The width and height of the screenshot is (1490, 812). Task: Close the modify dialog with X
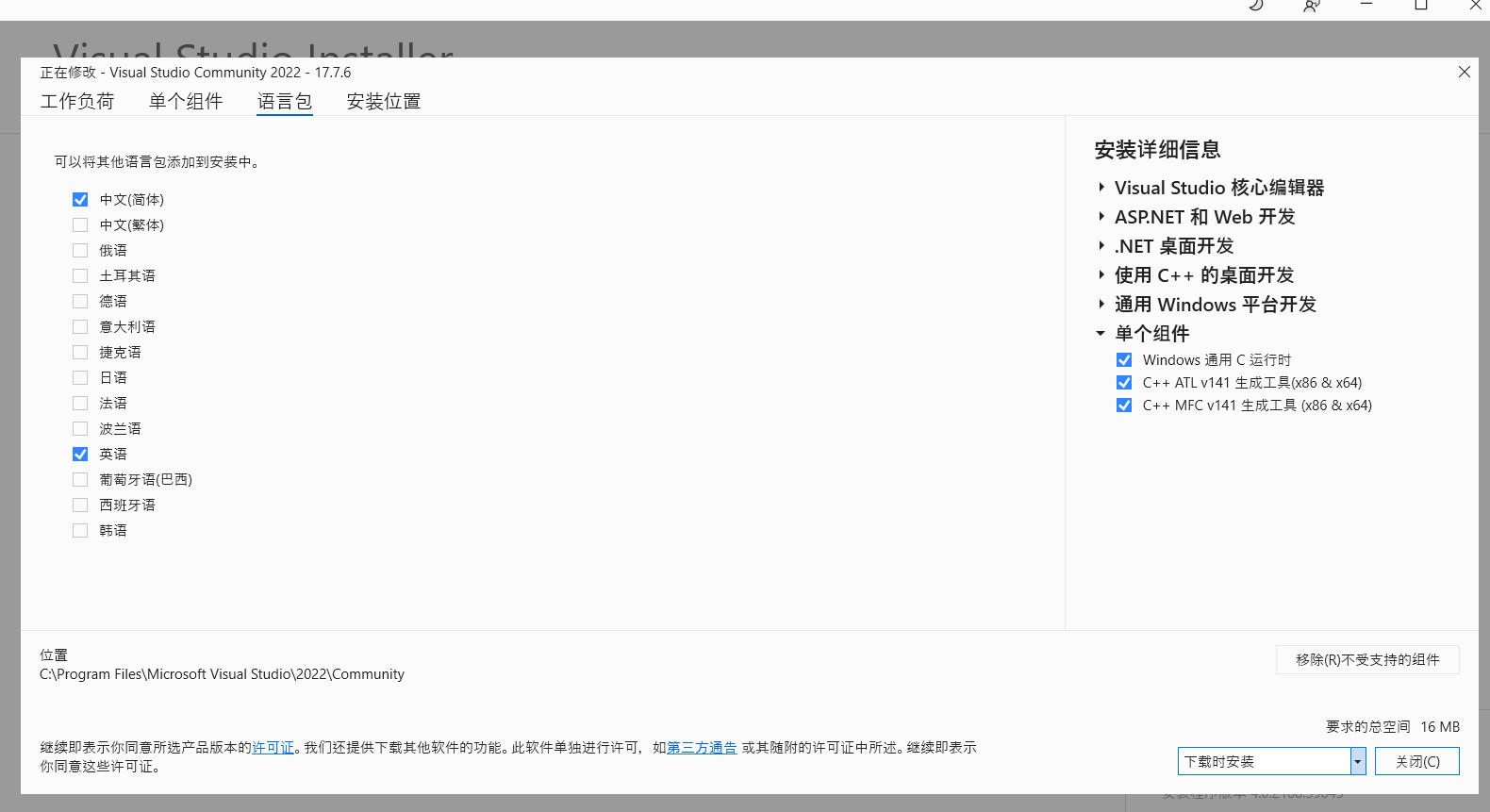click(1465, 72)
